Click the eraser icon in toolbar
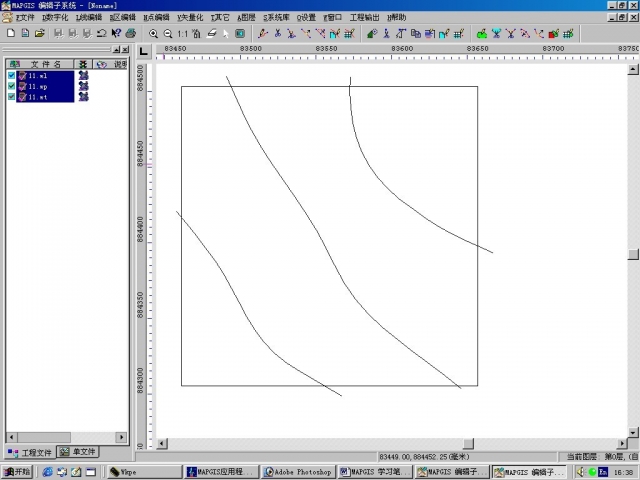Viewport: 640px width, 480px height. click(x=211, y=33)
